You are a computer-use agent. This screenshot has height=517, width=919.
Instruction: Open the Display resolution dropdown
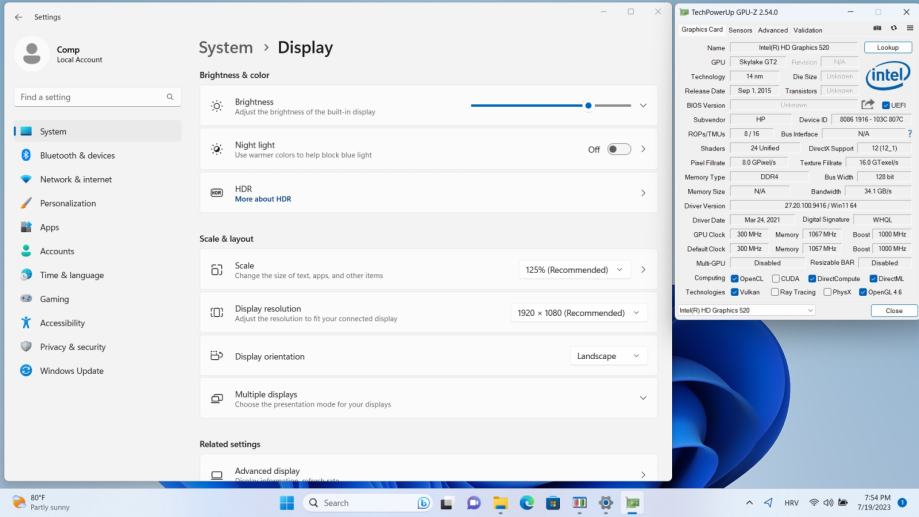tap(578, 313)
